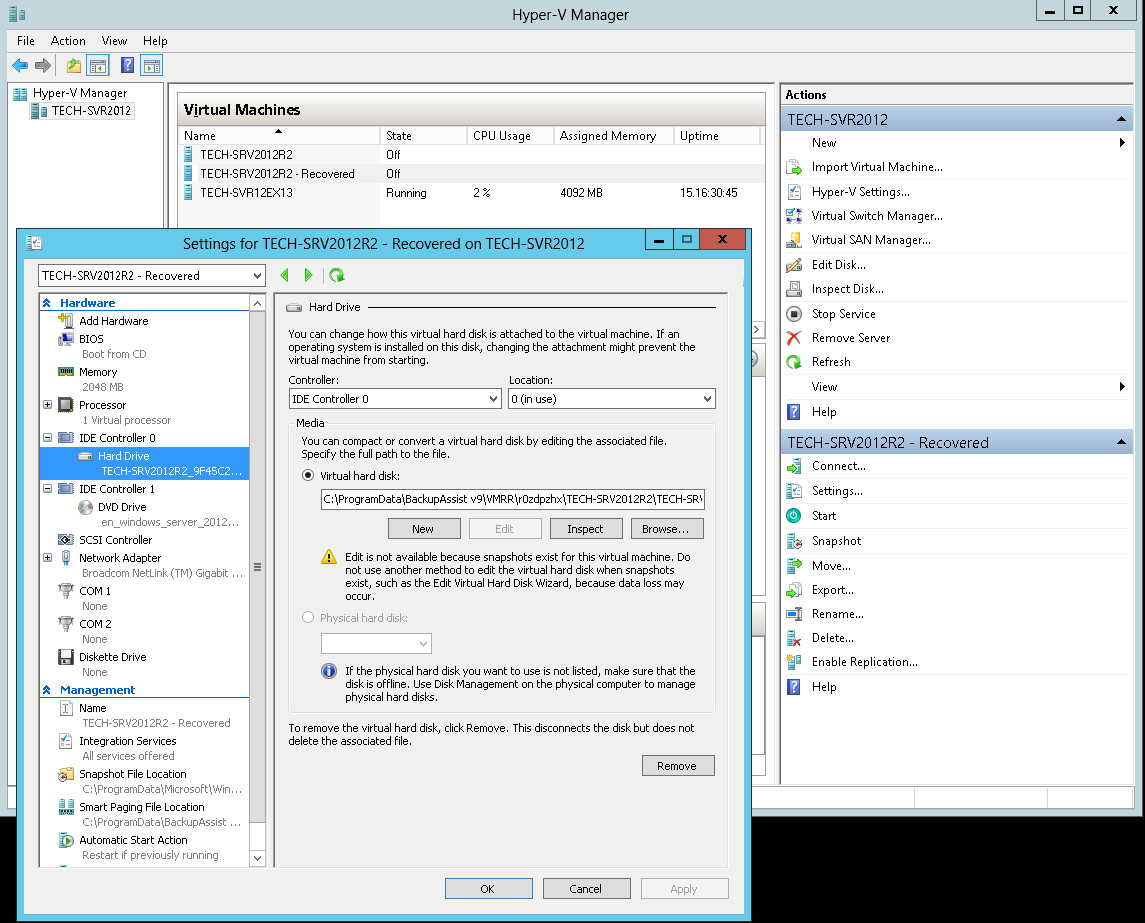This screenshot has height=923, width=1145.
Task: Open the View submenu in Actions pane
Action: (x=957, y=387)
